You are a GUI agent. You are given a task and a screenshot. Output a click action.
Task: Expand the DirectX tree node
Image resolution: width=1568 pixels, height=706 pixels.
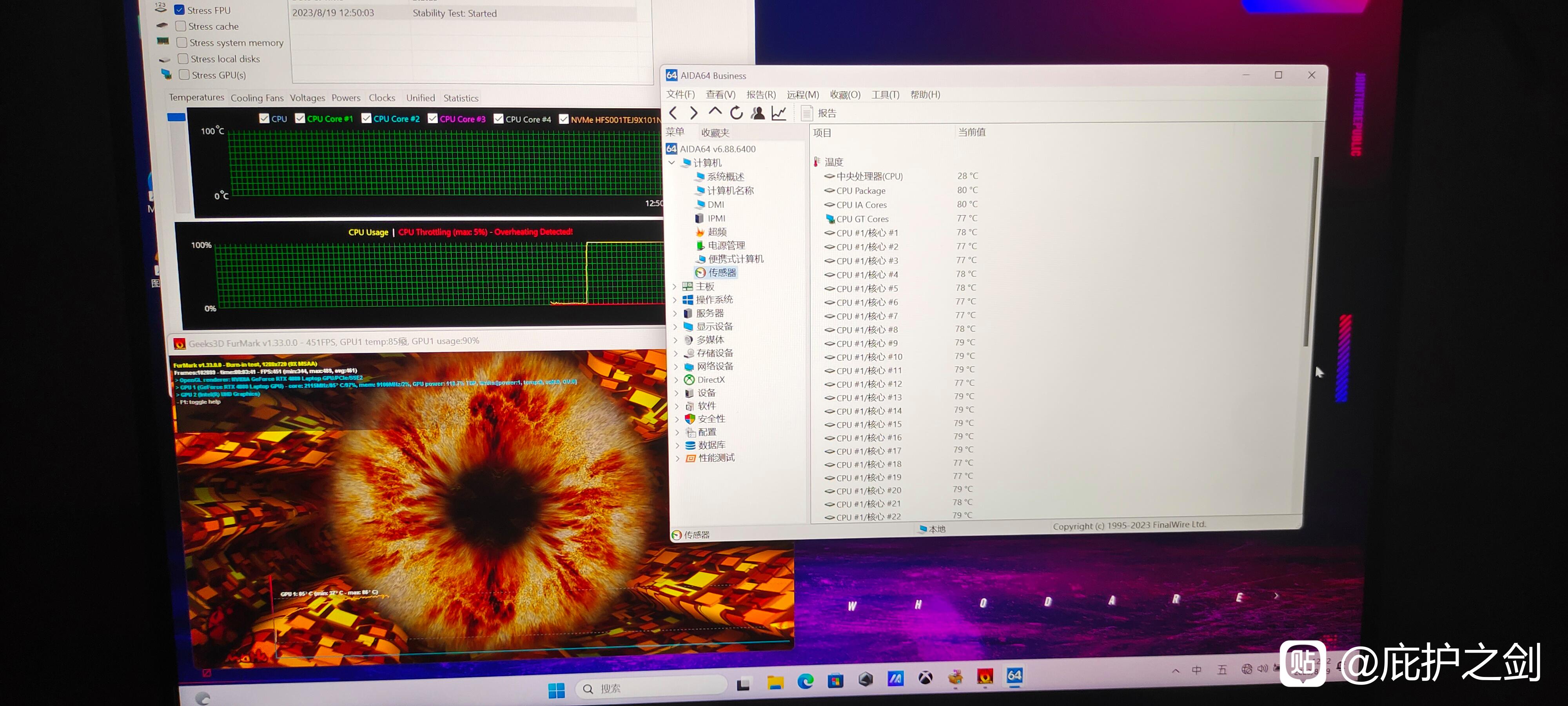click(676, 380)
